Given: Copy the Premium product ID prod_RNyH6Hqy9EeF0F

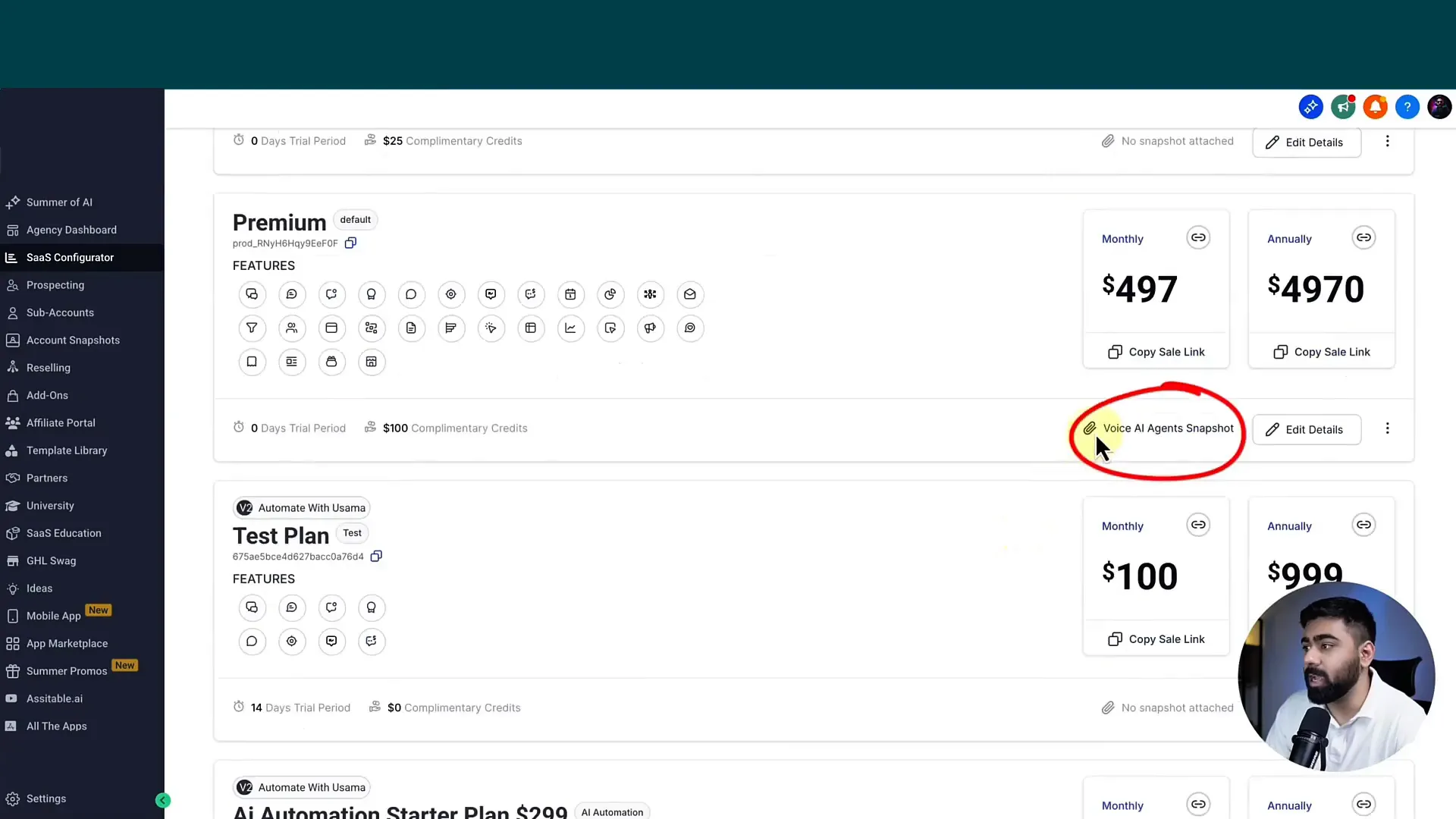Looking at the screenshot, I should click(350, 243).
